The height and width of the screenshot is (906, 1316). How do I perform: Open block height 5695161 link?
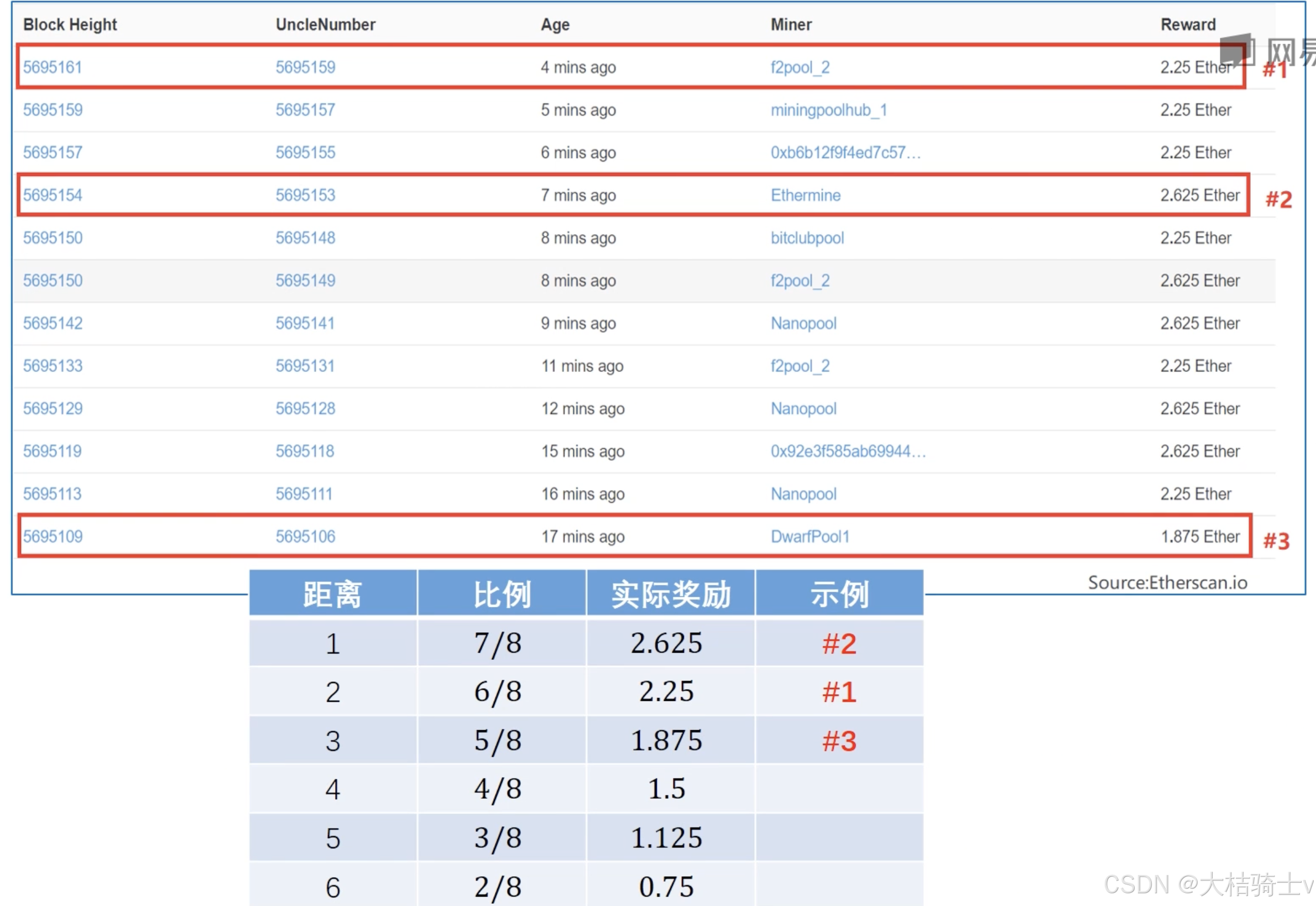point(52,67)
